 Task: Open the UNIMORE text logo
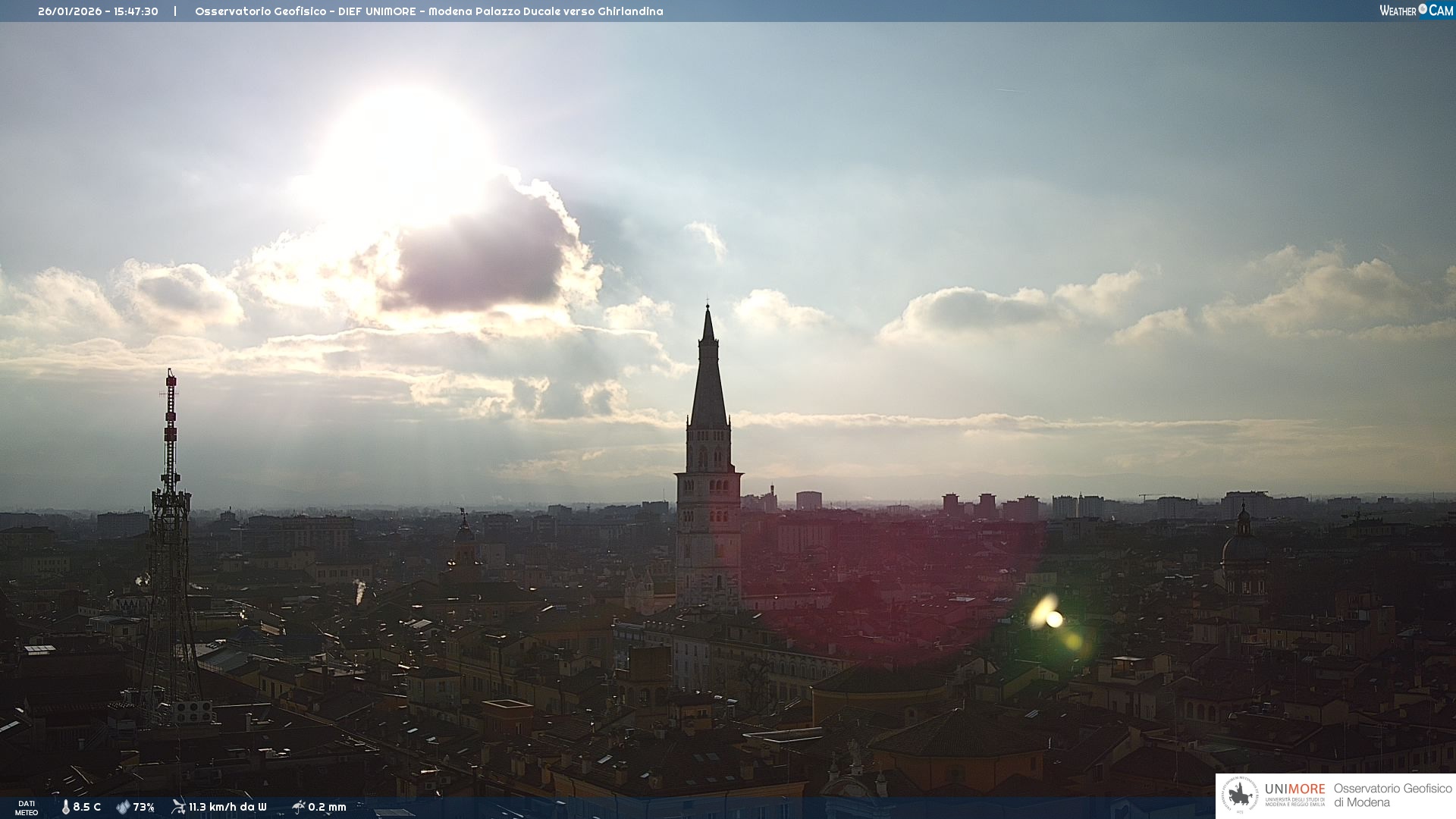[1294, 789]
